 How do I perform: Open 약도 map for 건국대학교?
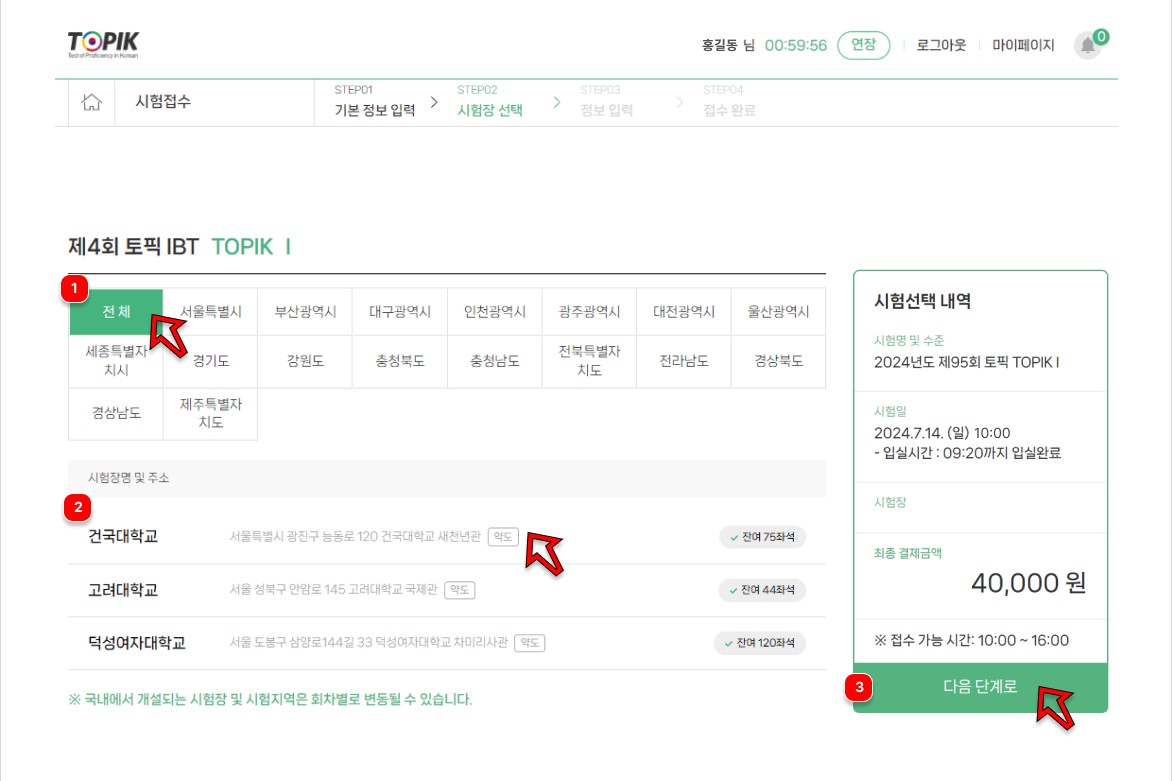503,537
